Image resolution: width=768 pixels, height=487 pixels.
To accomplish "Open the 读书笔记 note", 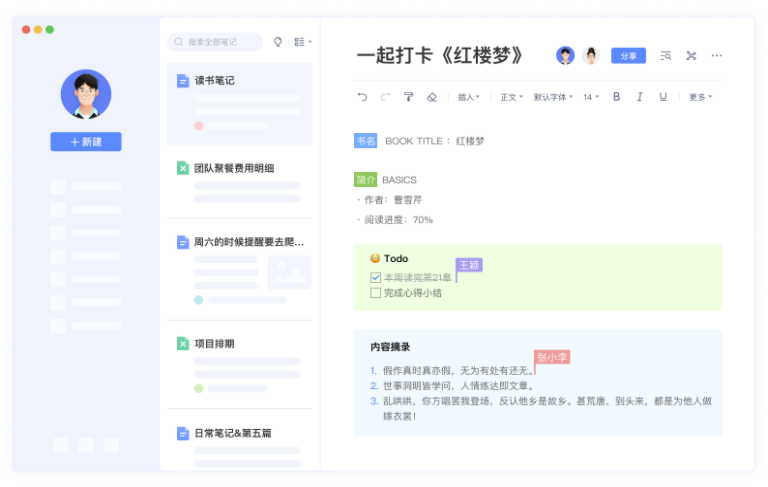I will (x=240, y=103).
